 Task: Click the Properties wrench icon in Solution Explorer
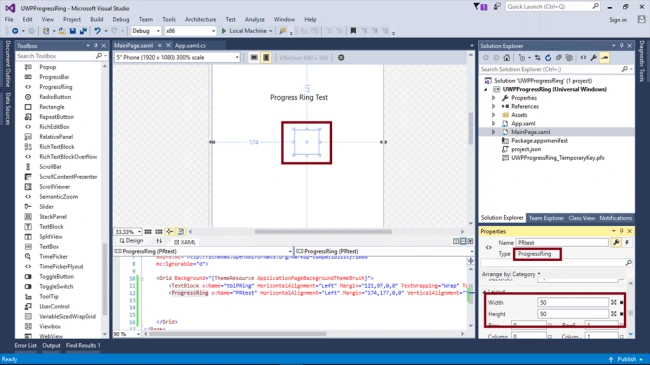(594, 58)
